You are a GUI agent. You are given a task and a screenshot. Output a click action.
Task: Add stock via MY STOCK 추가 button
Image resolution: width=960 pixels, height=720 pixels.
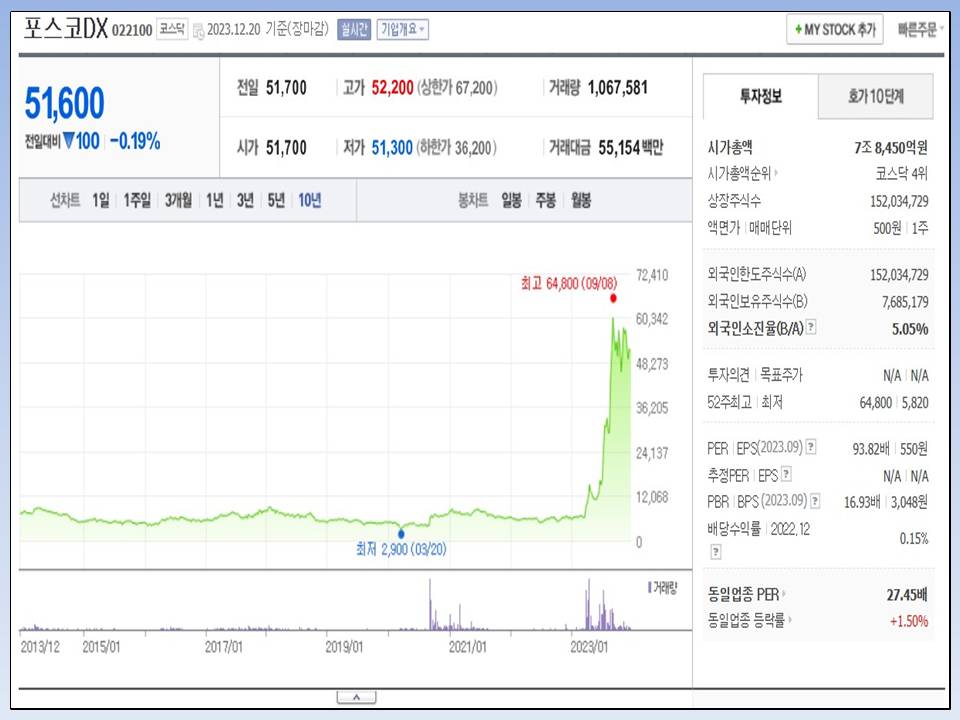834,29
